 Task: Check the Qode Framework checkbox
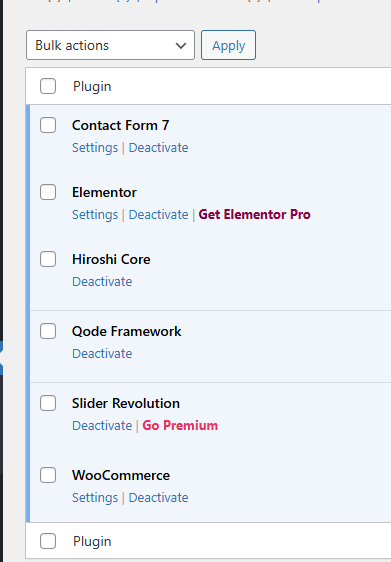pos(48,331)
